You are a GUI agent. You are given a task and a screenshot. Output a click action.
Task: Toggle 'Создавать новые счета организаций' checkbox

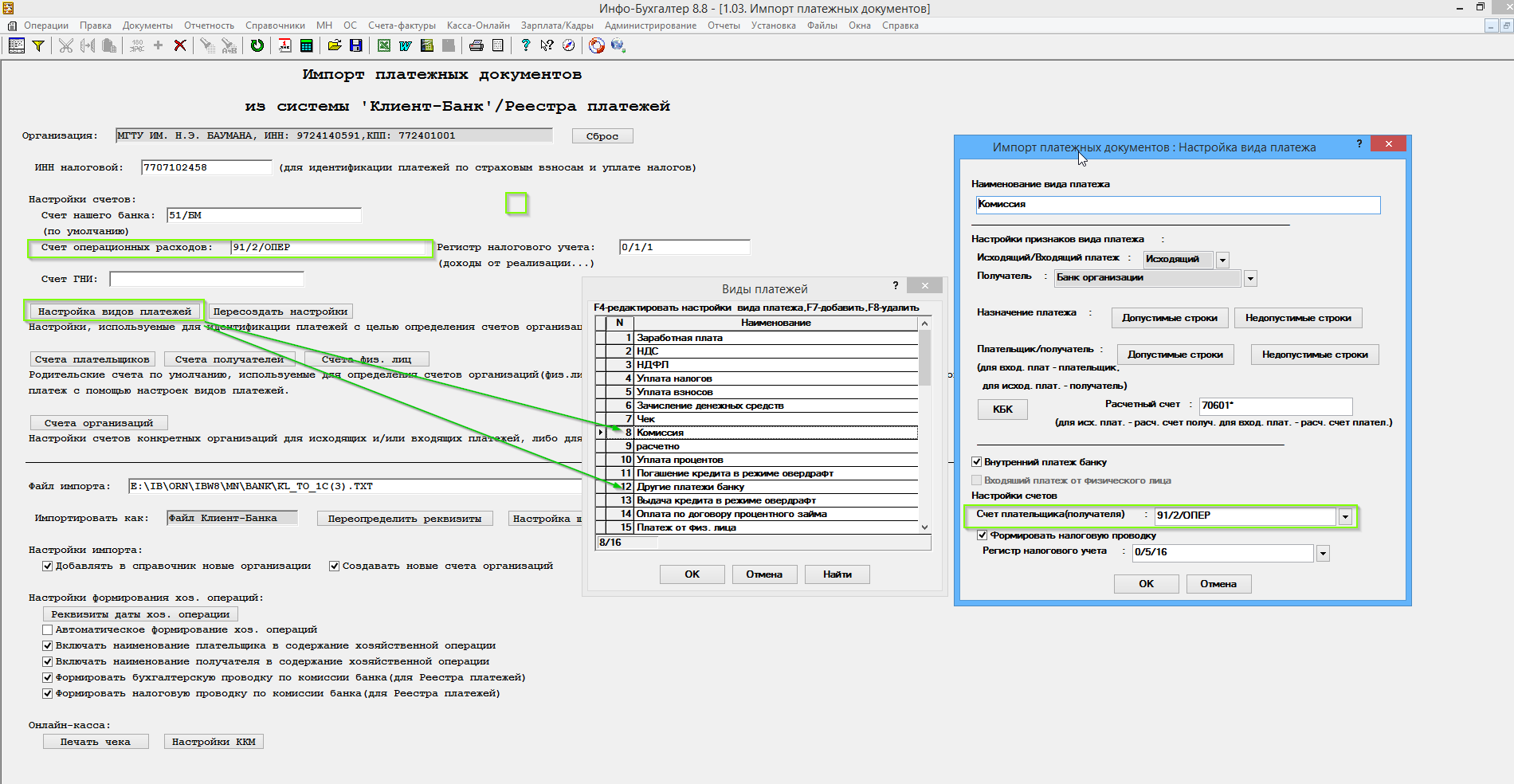tap(334, 566)
